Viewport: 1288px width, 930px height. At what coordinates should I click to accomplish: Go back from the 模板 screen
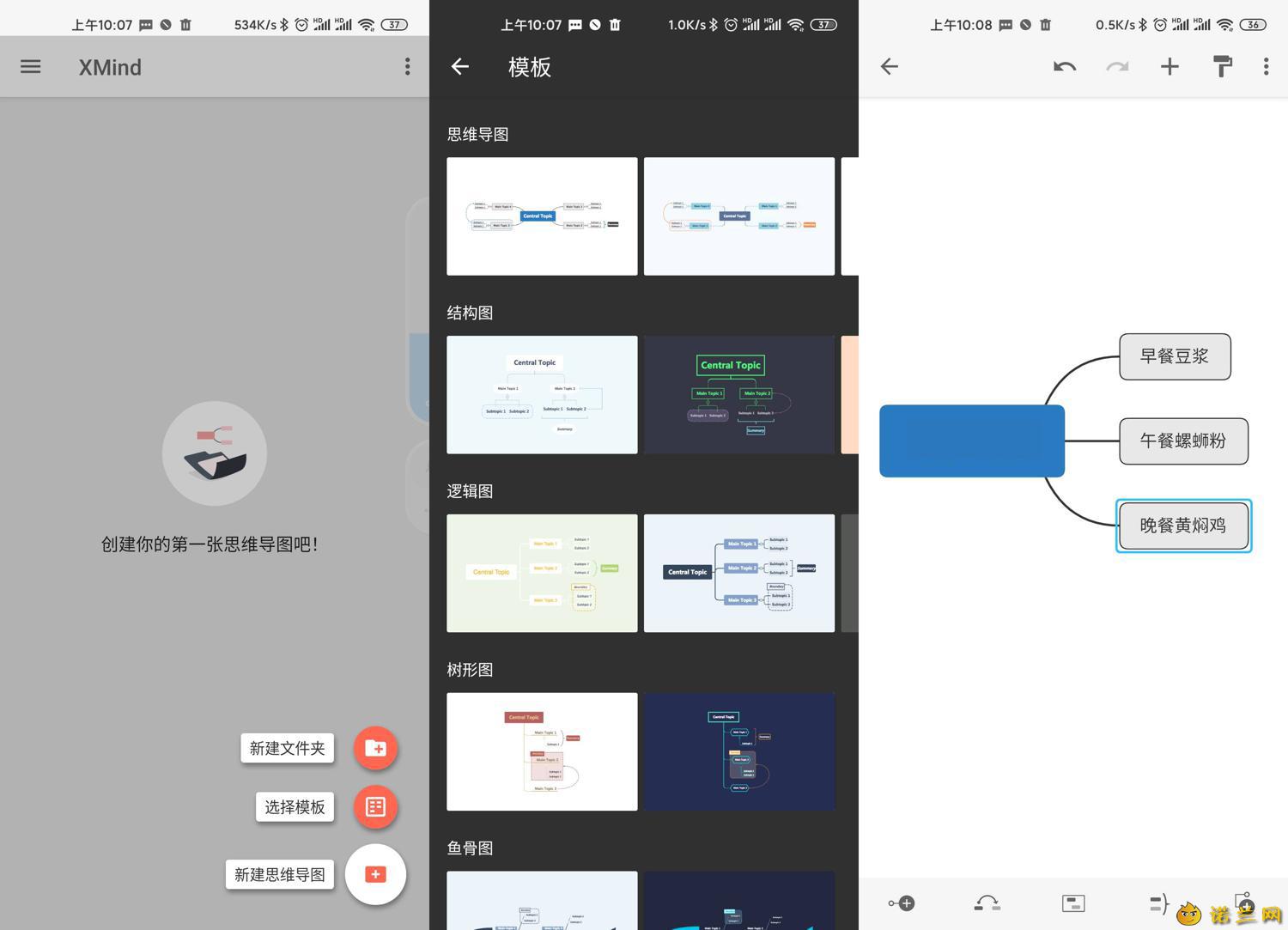tap(460, 67)
